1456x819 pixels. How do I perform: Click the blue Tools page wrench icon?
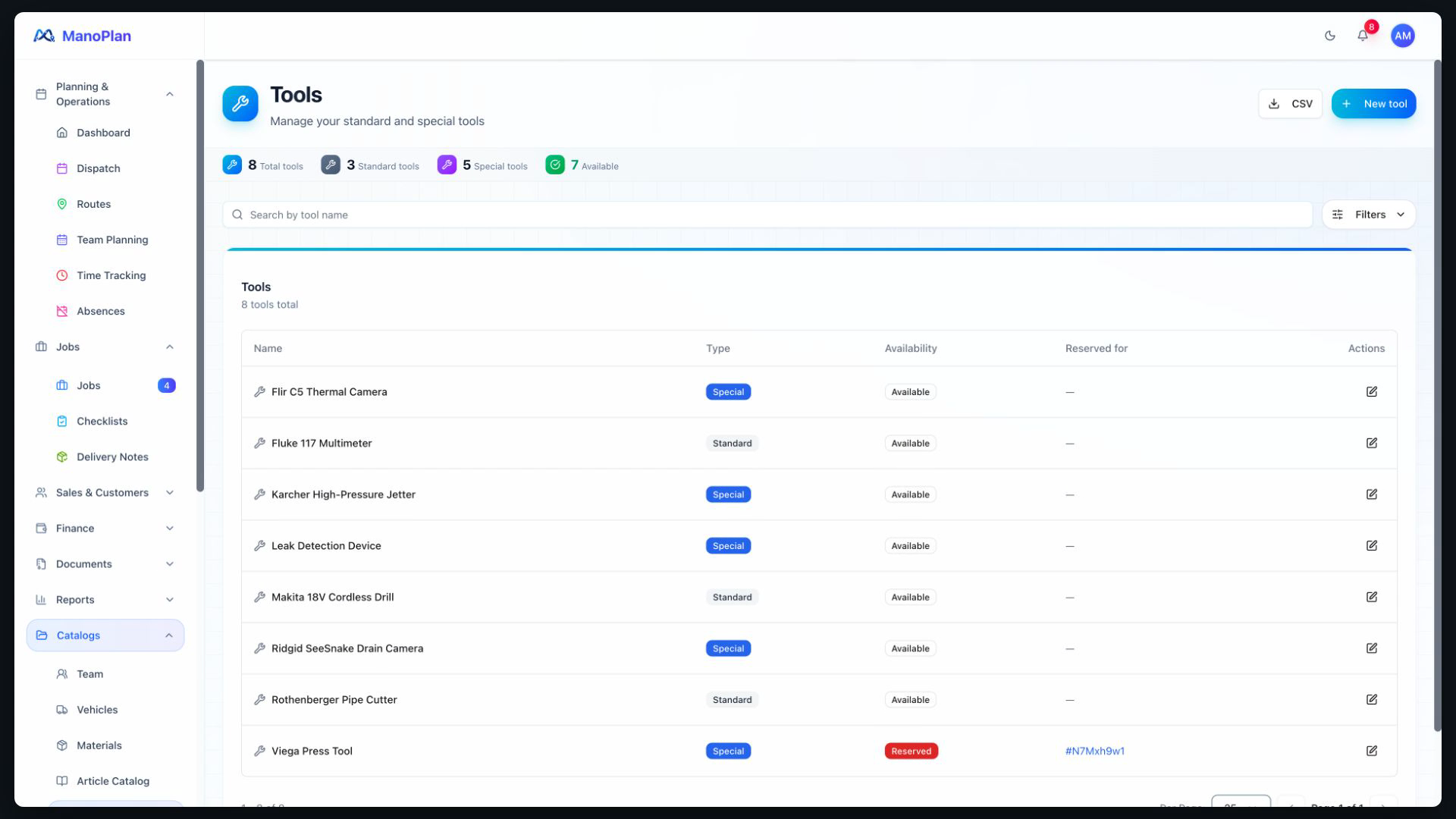coord(240,104)
